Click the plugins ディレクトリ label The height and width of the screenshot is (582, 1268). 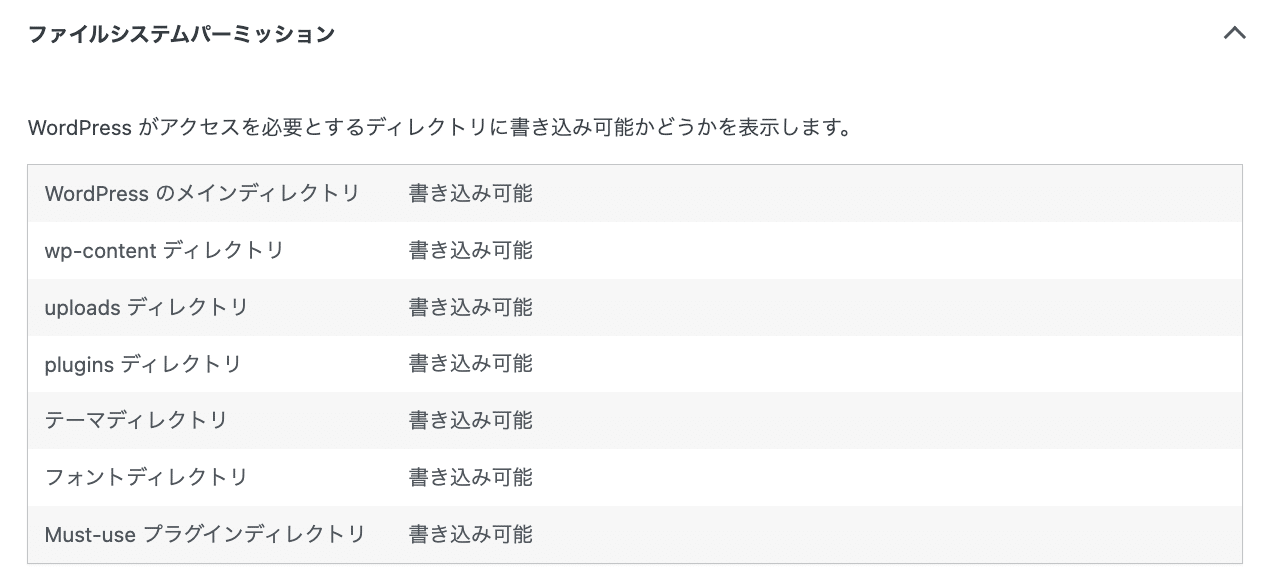coord(141,364)
